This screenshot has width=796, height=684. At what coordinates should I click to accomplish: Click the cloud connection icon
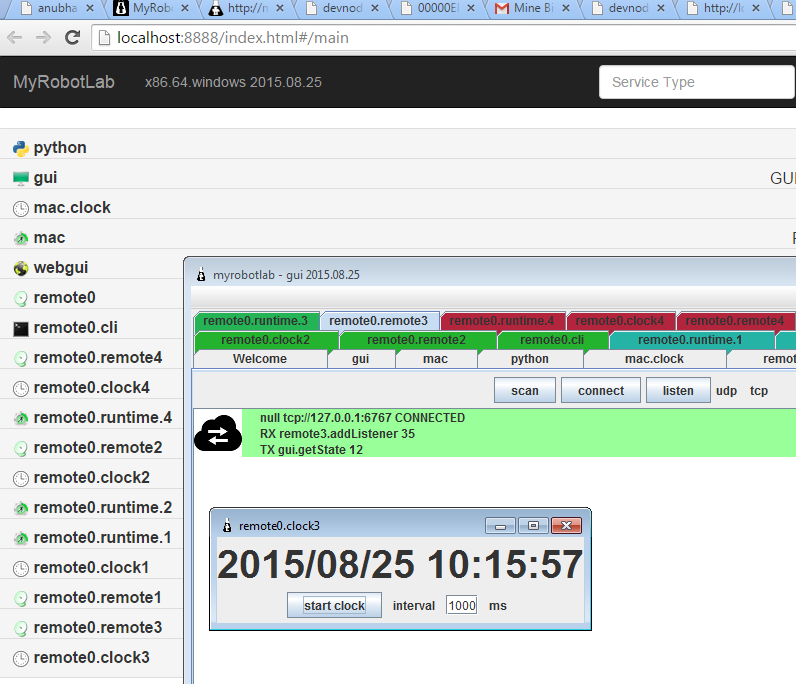pos(218,433)
